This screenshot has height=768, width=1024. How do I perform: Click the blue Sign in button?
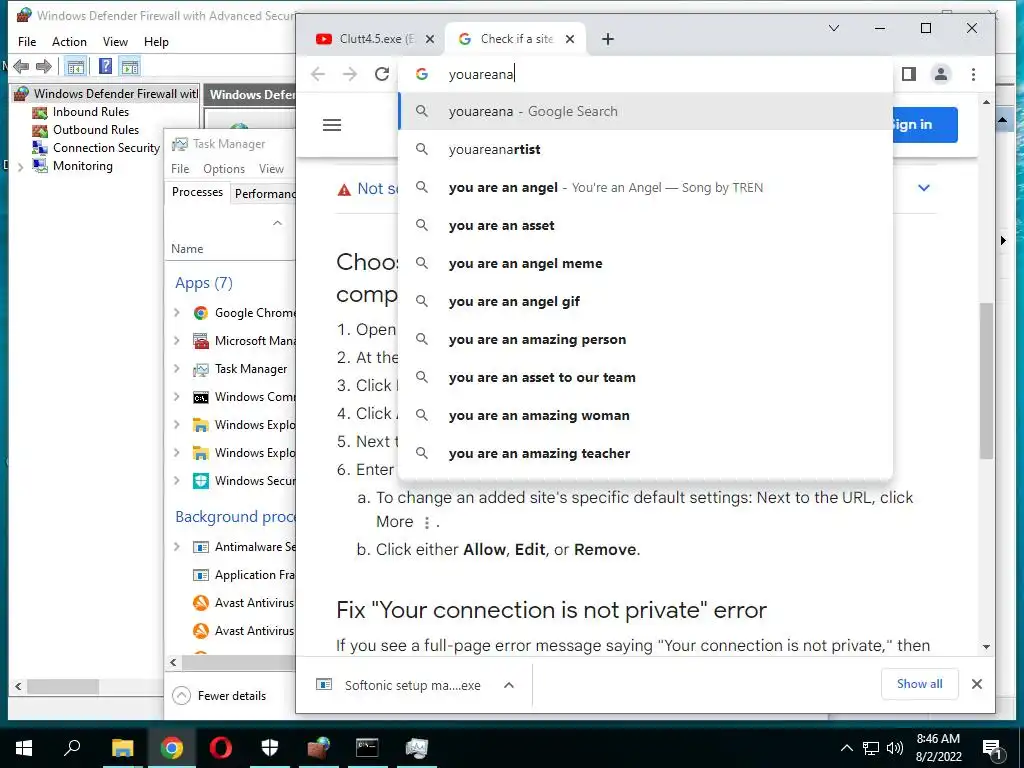tap(925, 125)
